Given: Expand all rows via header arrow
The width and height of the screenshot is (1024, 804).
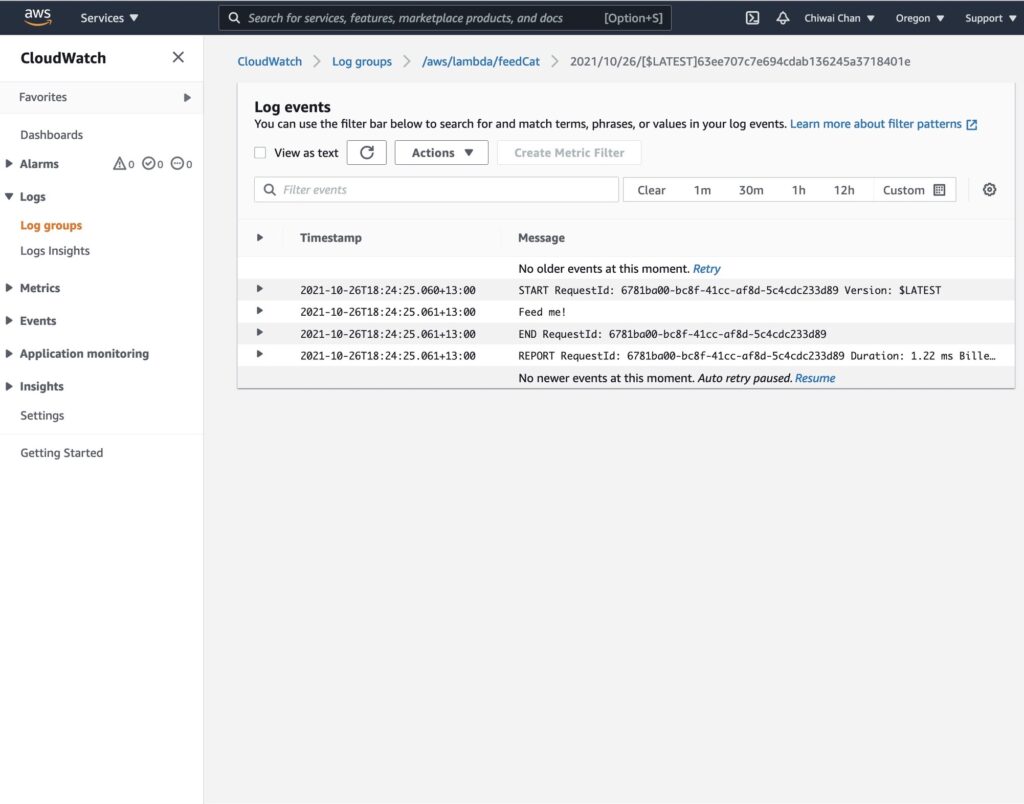Looking at the screenshot, I should pyautogui.click(x=260, y=238).
